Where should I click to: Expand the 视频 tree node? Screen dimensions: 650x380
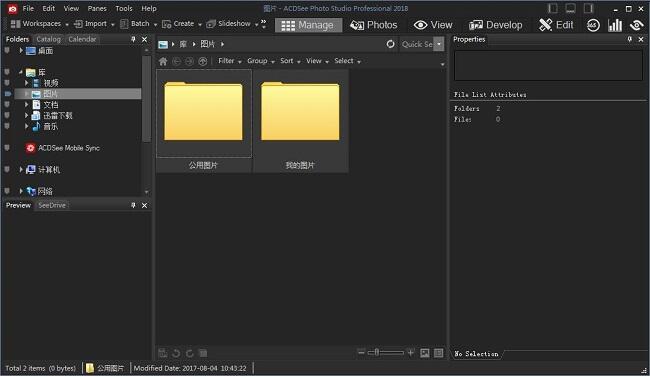(27, 83)
